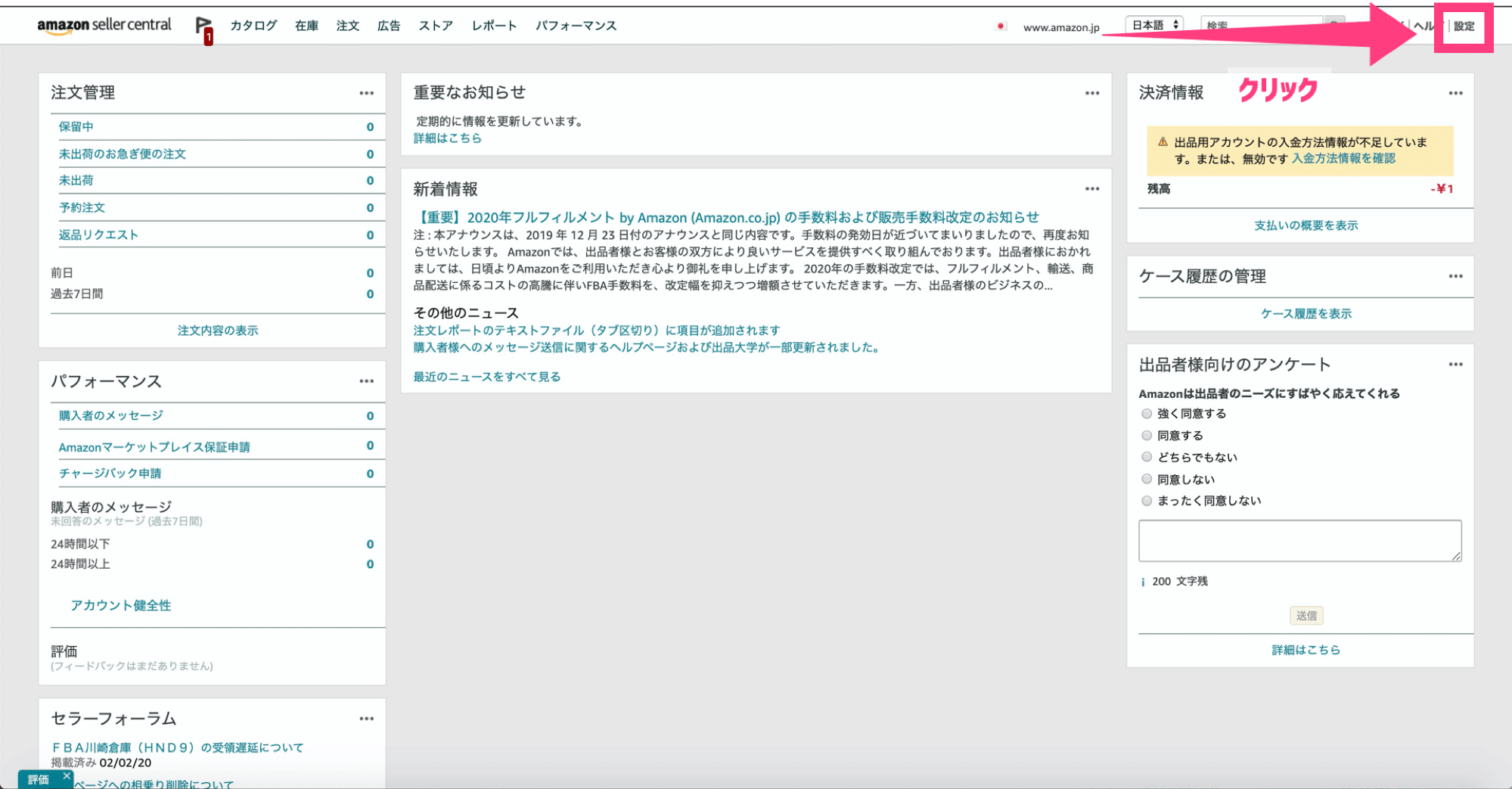Click the -¥1 balance amount
This screenshot has height=789, width=1512.
(x=1442, y=189)
